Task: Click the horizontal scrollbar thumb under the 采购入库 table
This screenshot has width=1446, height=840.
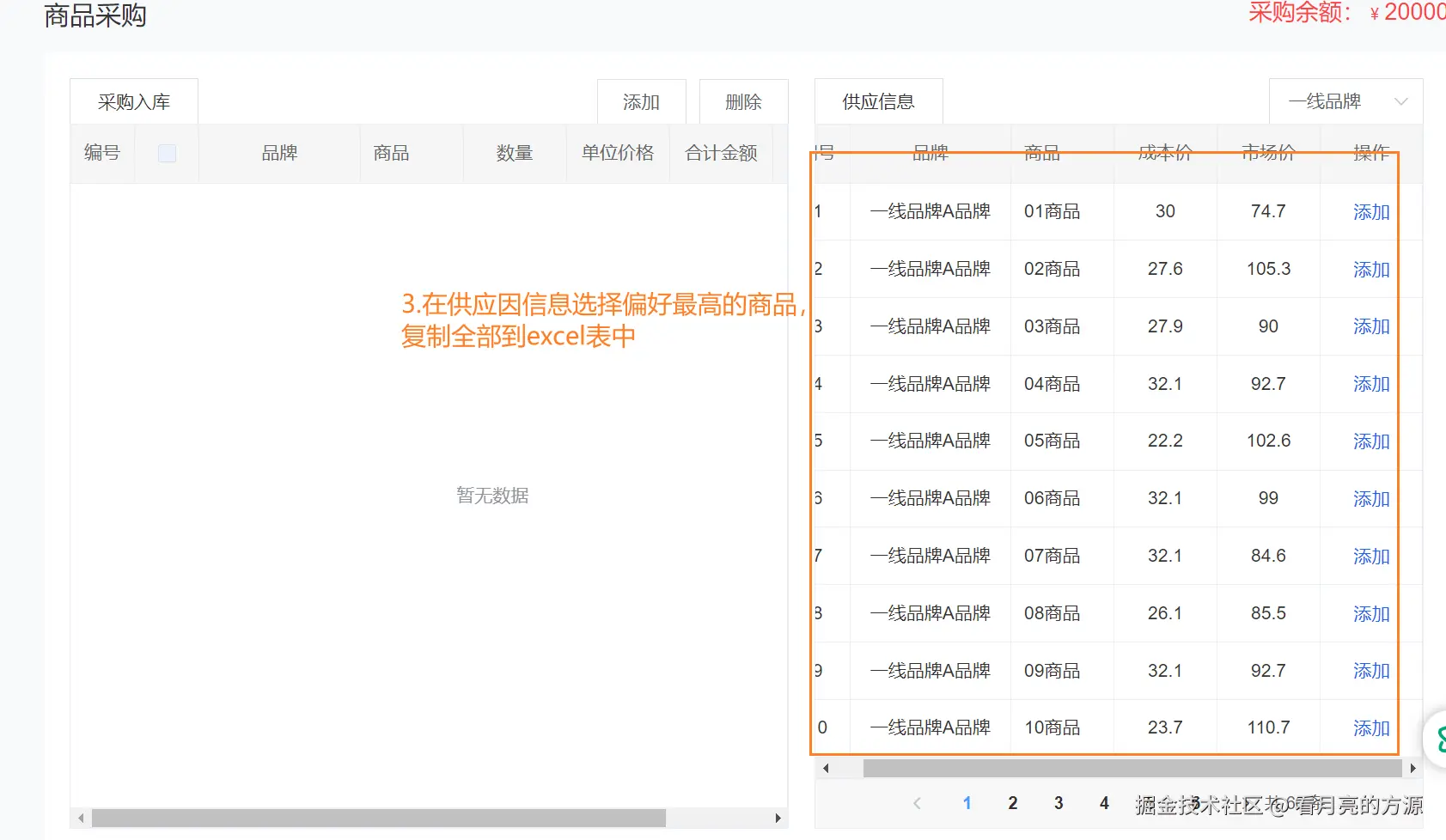Action: 378,818
